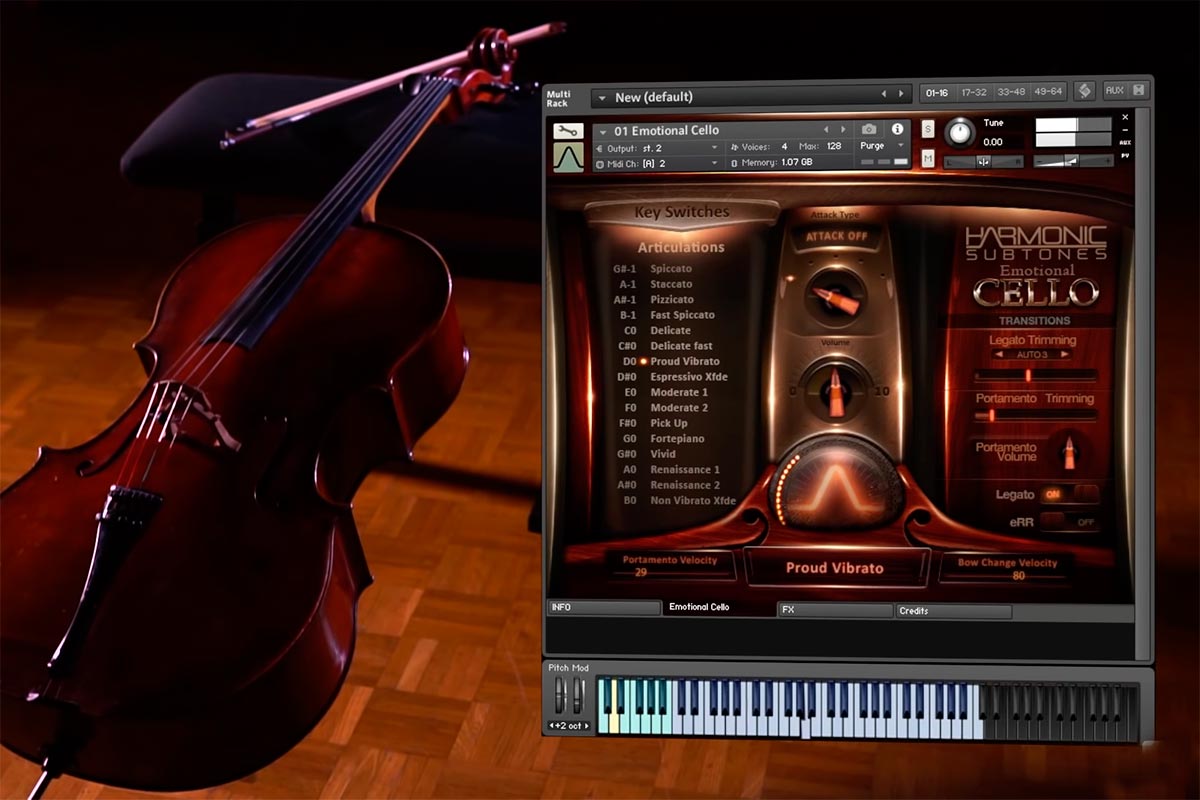
Task: Click the Attack Type rotary knob
Action: click(x=835, y=297)
